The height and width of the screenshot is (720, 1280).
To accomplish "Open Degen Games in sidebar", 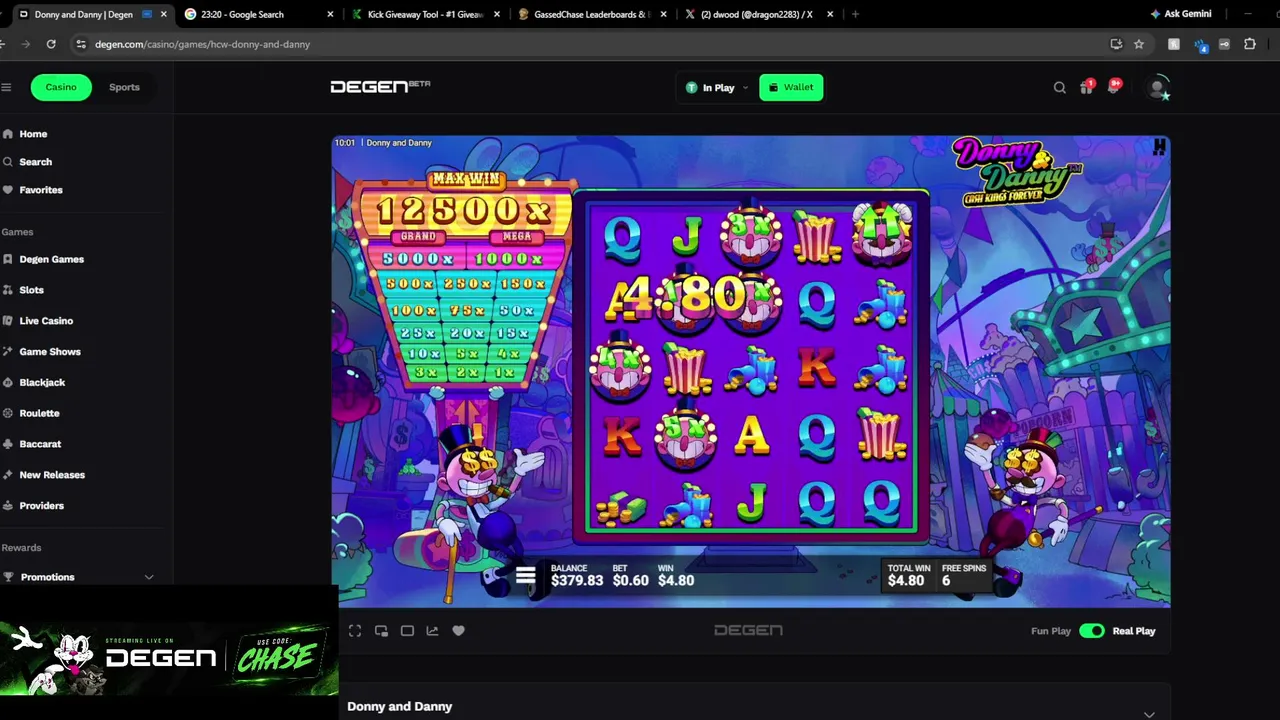I will pyautogui.click(x=51, y=259).
